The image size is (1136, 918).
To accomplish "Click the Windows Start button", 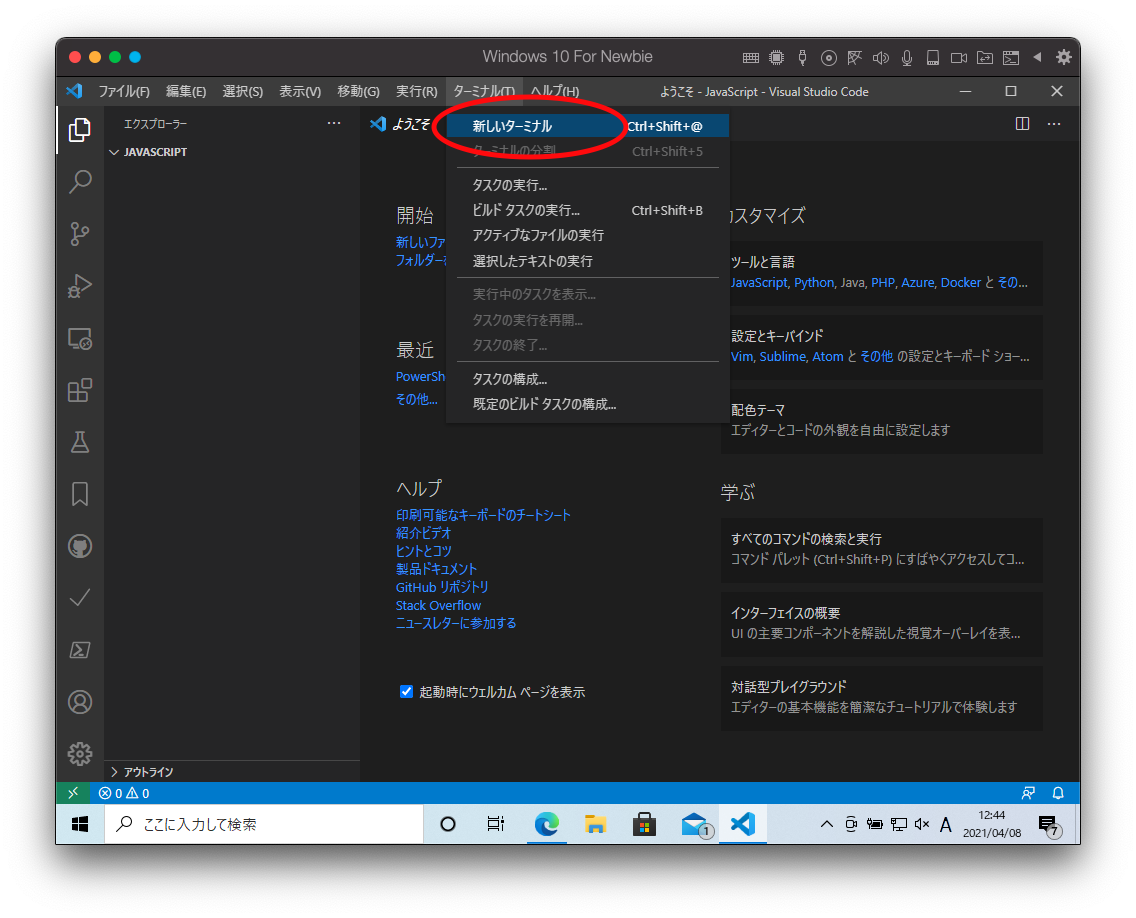I will tap(80, 824).
